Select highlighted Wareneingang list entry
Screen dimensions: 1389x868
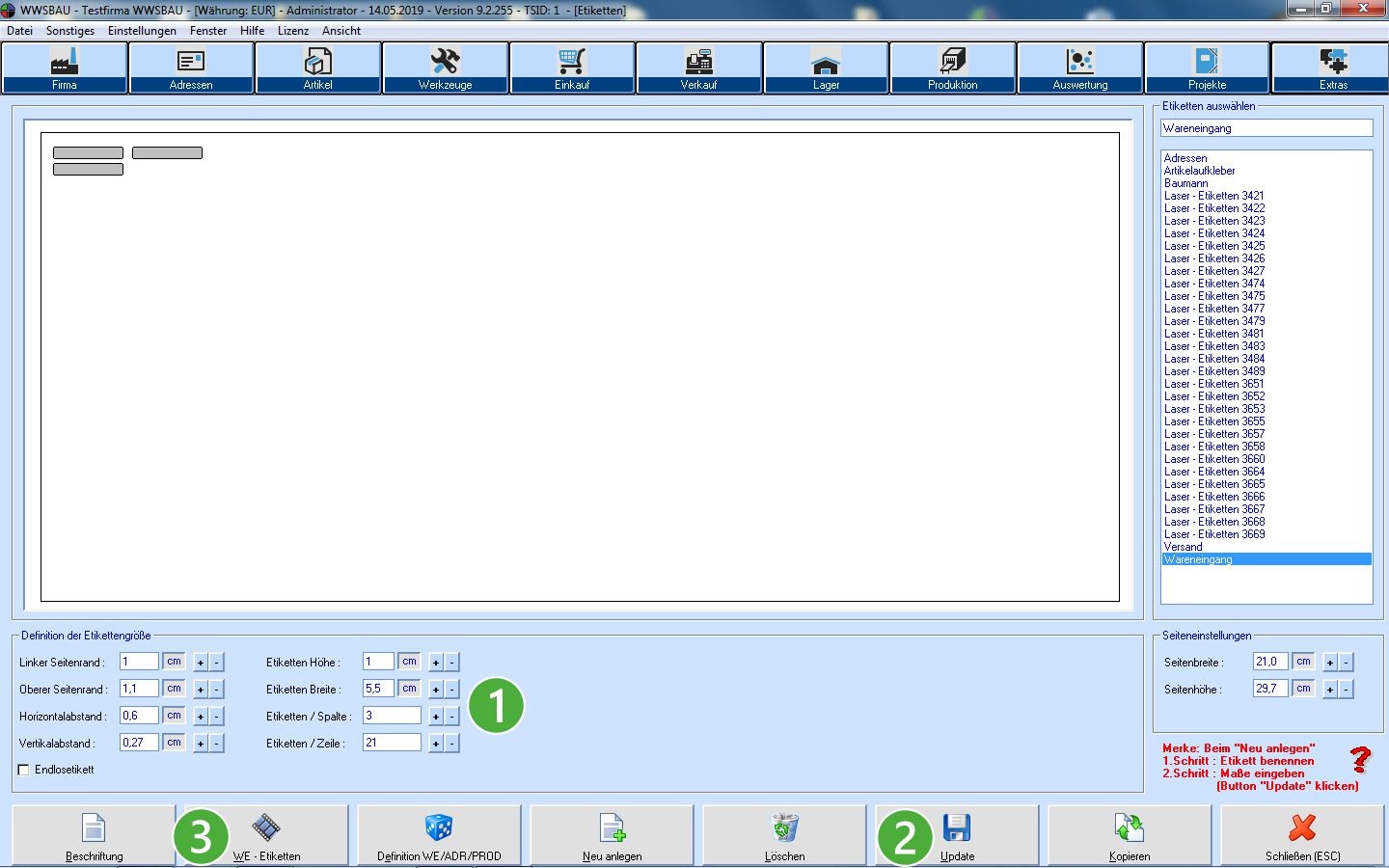tap(1266, 559)
